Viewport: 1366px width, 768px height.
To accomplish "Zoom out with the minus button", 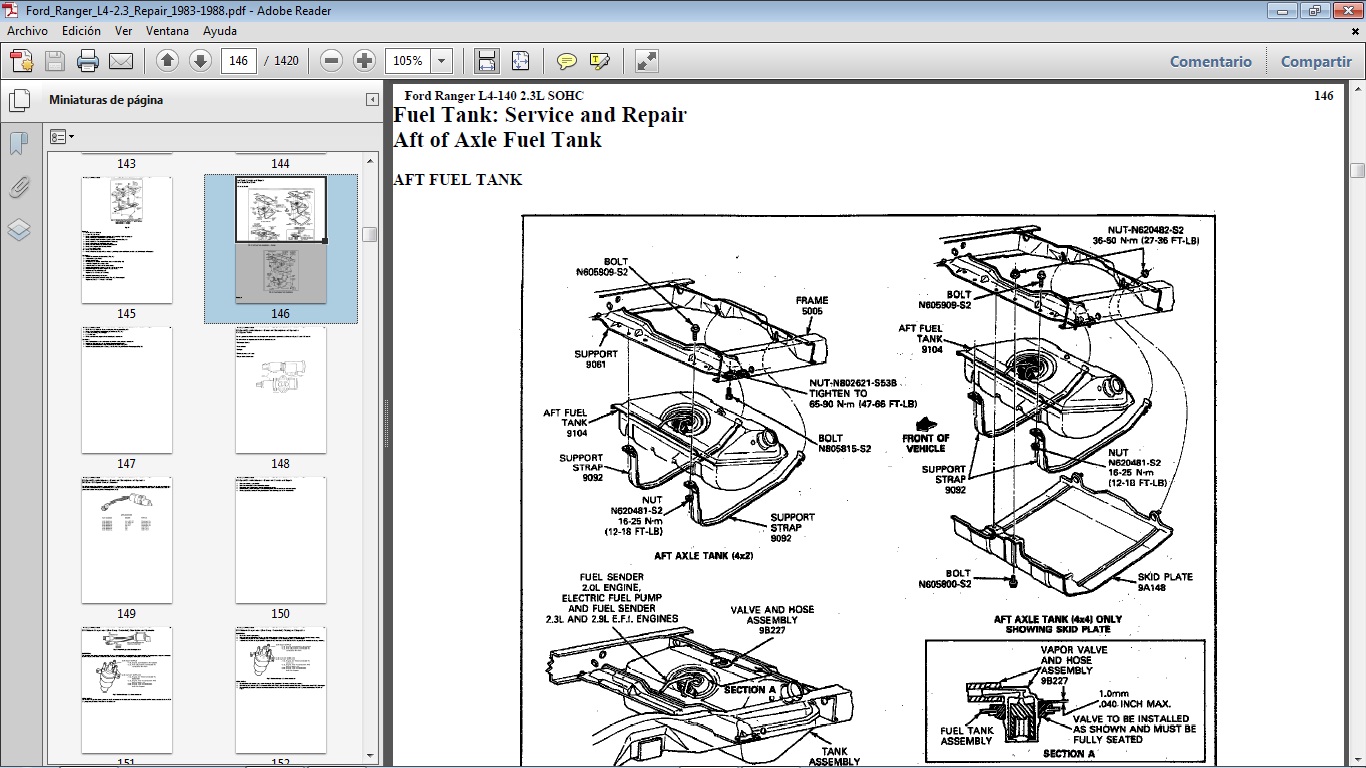I will 332,61.
